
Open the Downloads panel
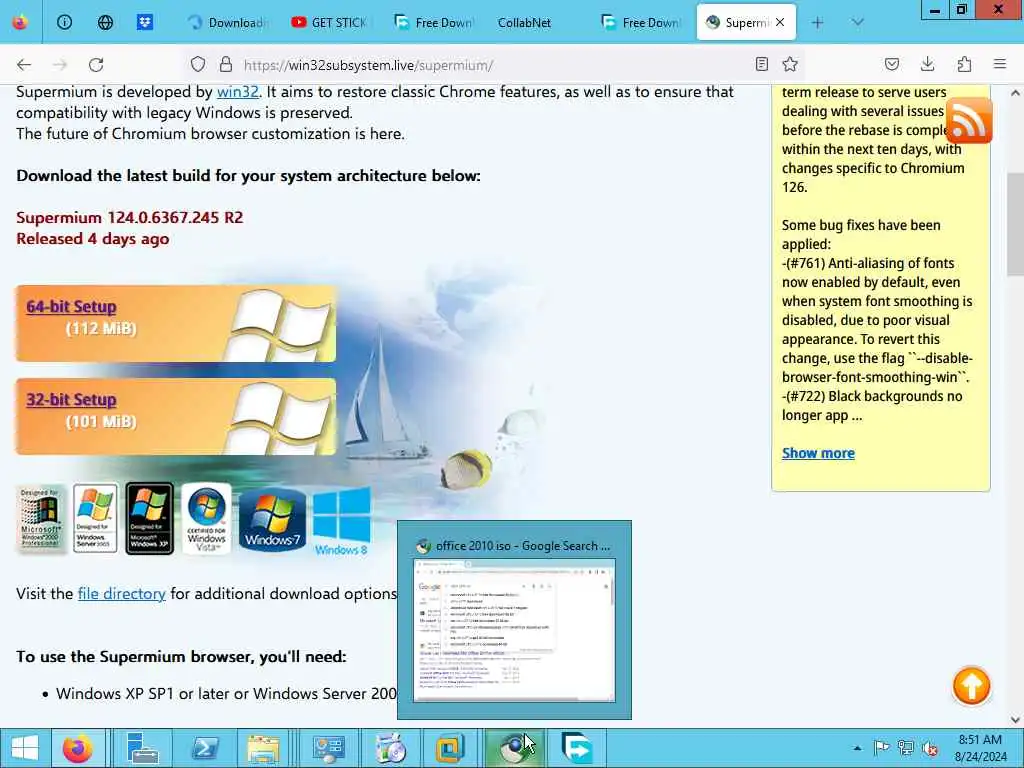point(927,64)
